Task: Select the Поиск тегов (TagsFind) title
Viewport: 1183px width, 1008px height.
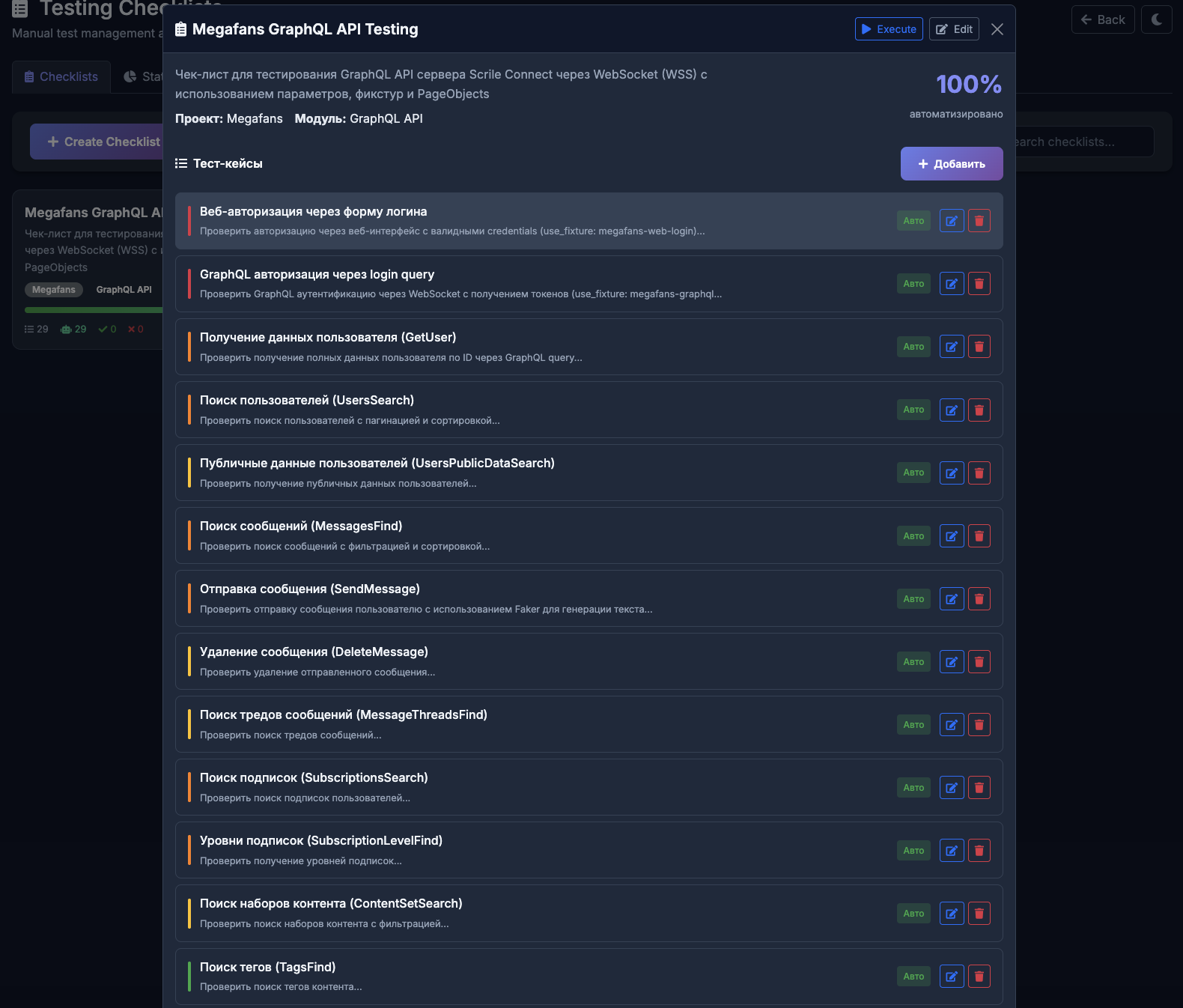Action: 267,968
